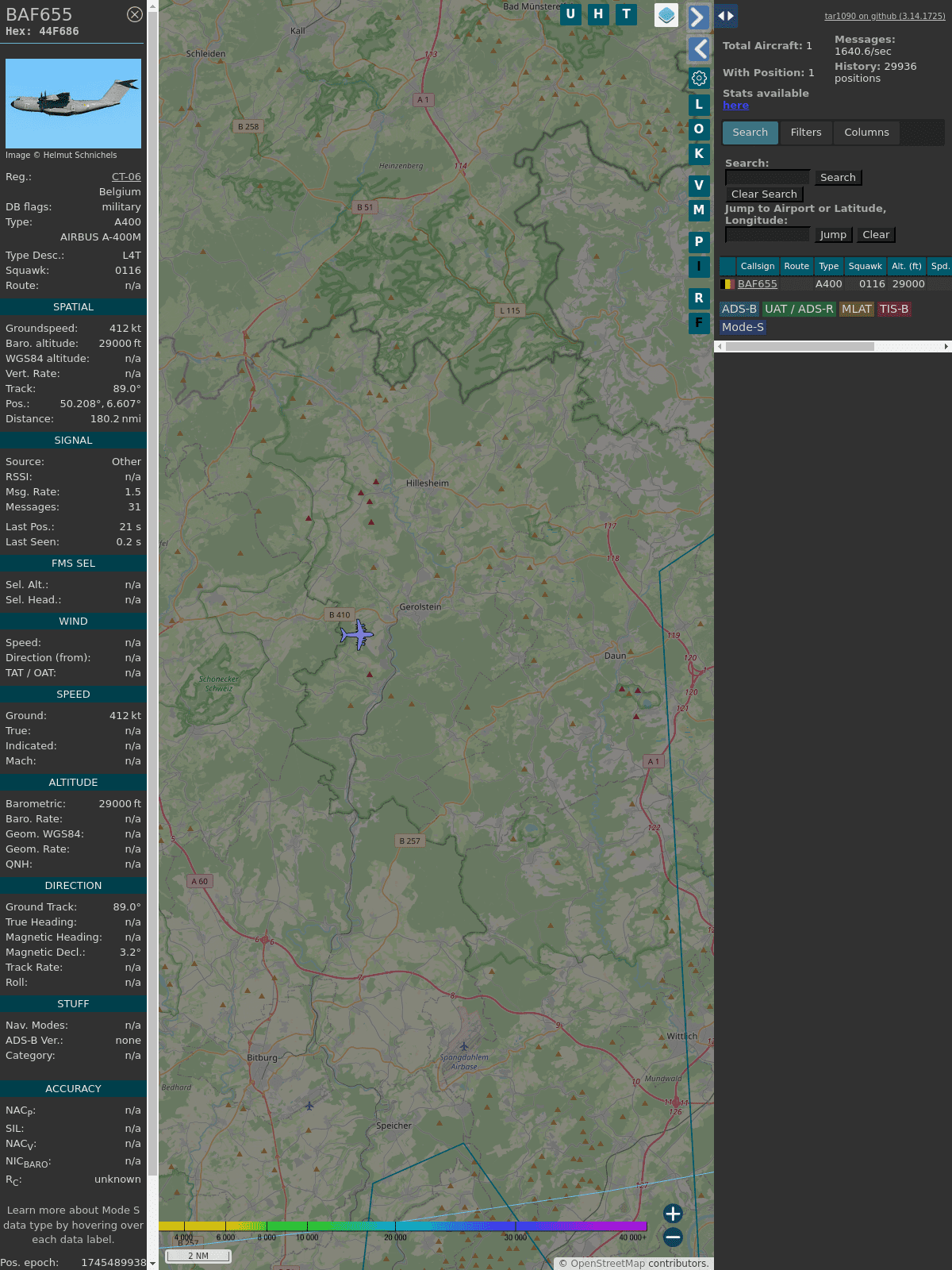Image resolution: width=952 pixels, height=1270 pixels.
Task: Click the H map toggle button
Action: tap(598, 14)
